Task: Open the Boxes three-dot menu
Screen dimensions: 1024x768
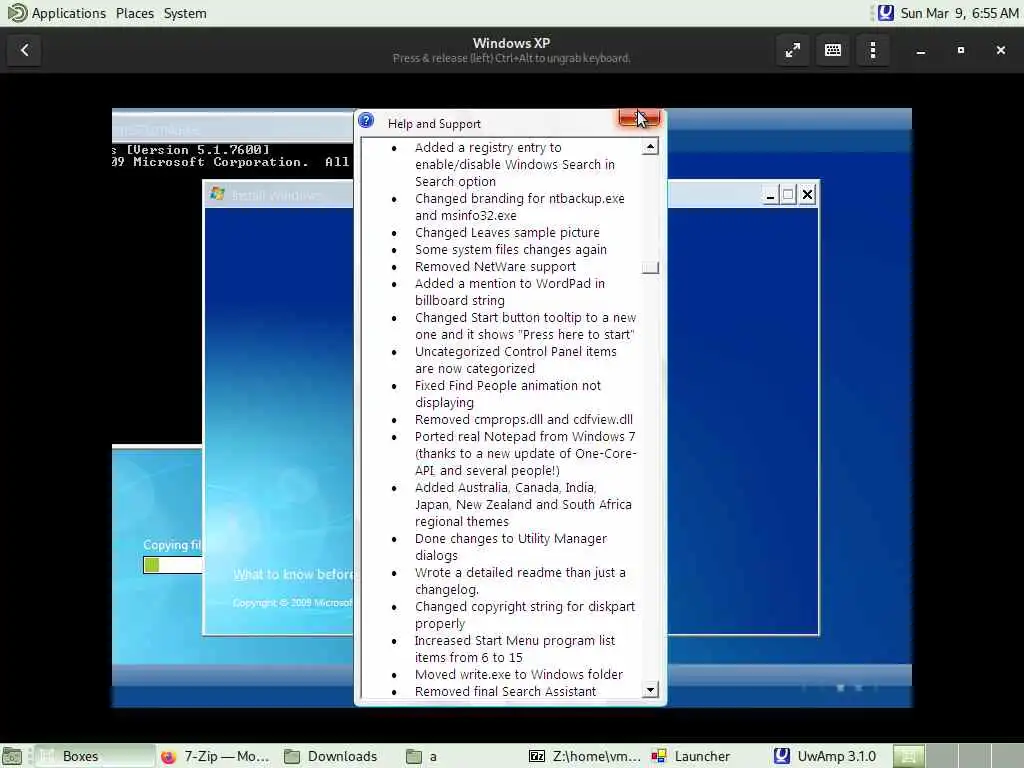Action: (872, 50)
